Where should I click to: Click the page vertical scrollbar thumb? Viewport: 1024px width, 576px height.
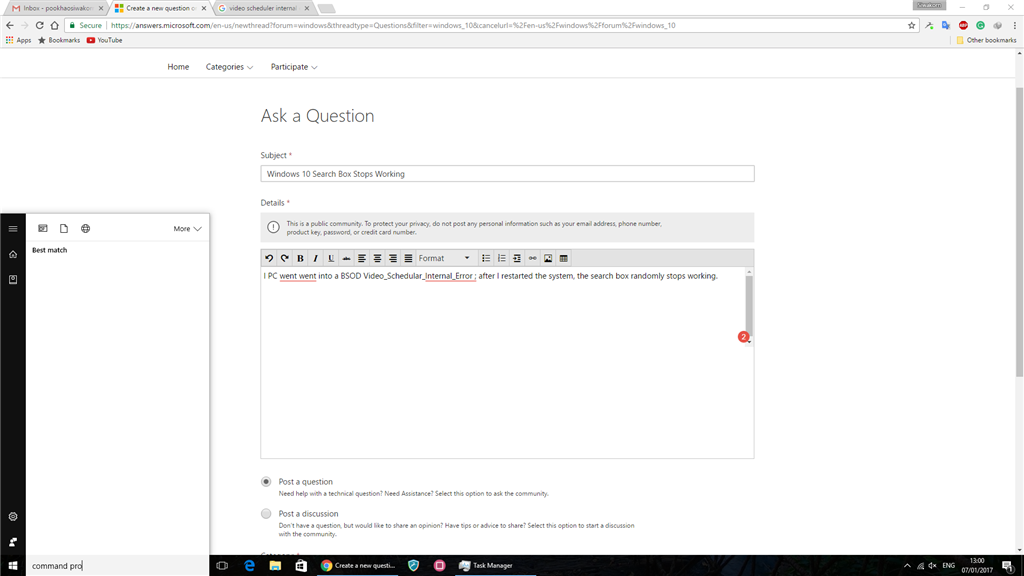[1019, 232]
